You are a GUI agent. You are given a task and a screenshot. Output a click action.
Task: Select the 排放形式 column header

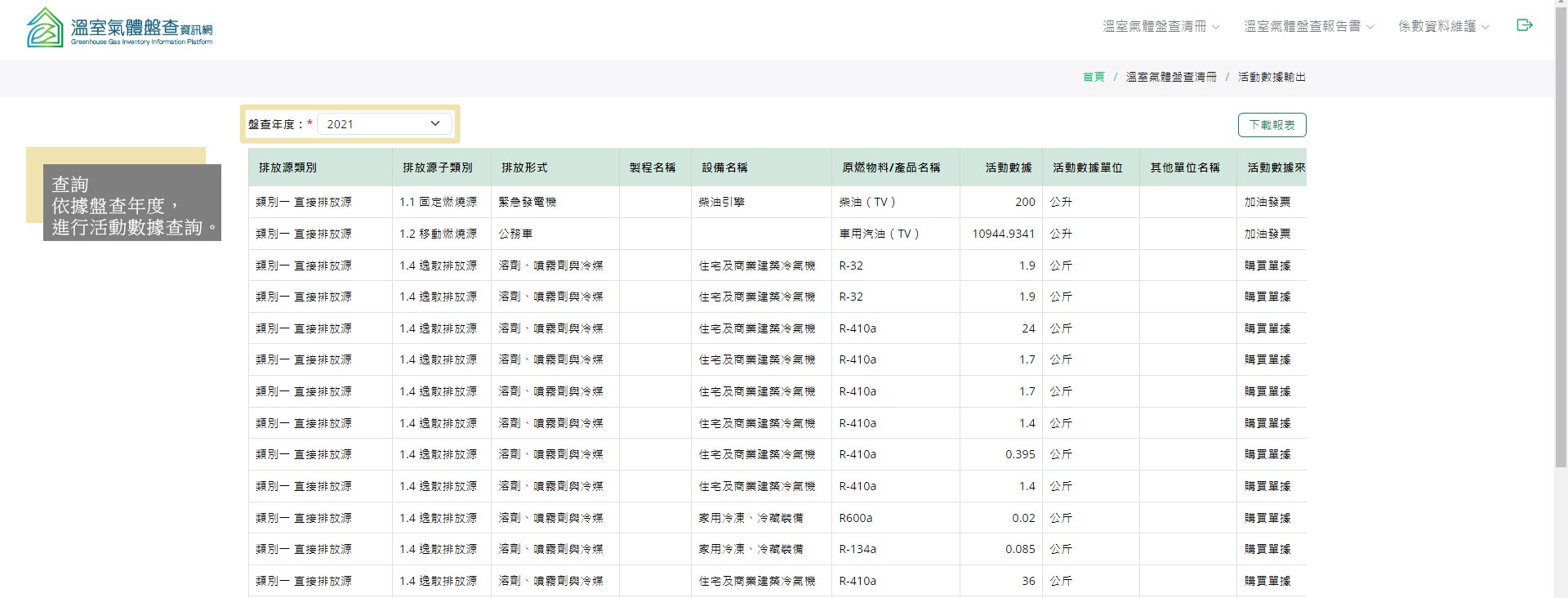(524, 167)
